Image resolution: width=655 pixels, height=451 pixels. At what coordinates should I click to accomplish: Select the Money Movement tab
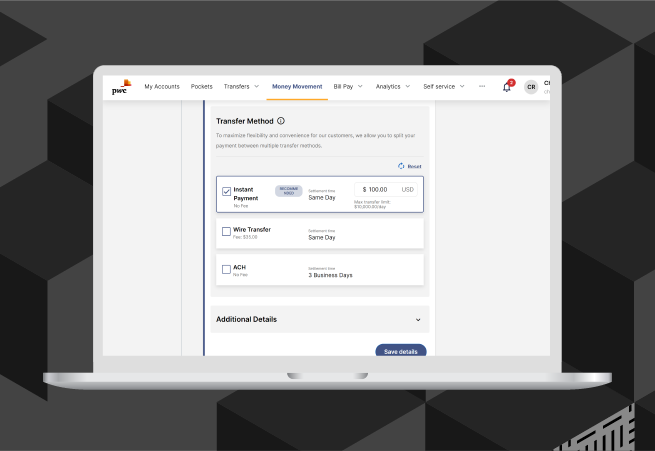[x=297, y=87]
